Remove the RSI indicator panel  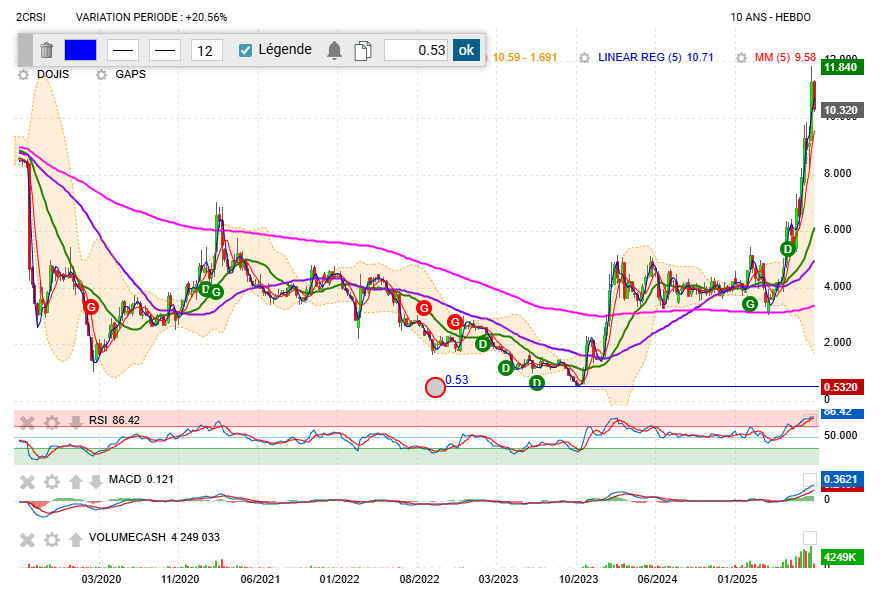(x=28, y=422)
